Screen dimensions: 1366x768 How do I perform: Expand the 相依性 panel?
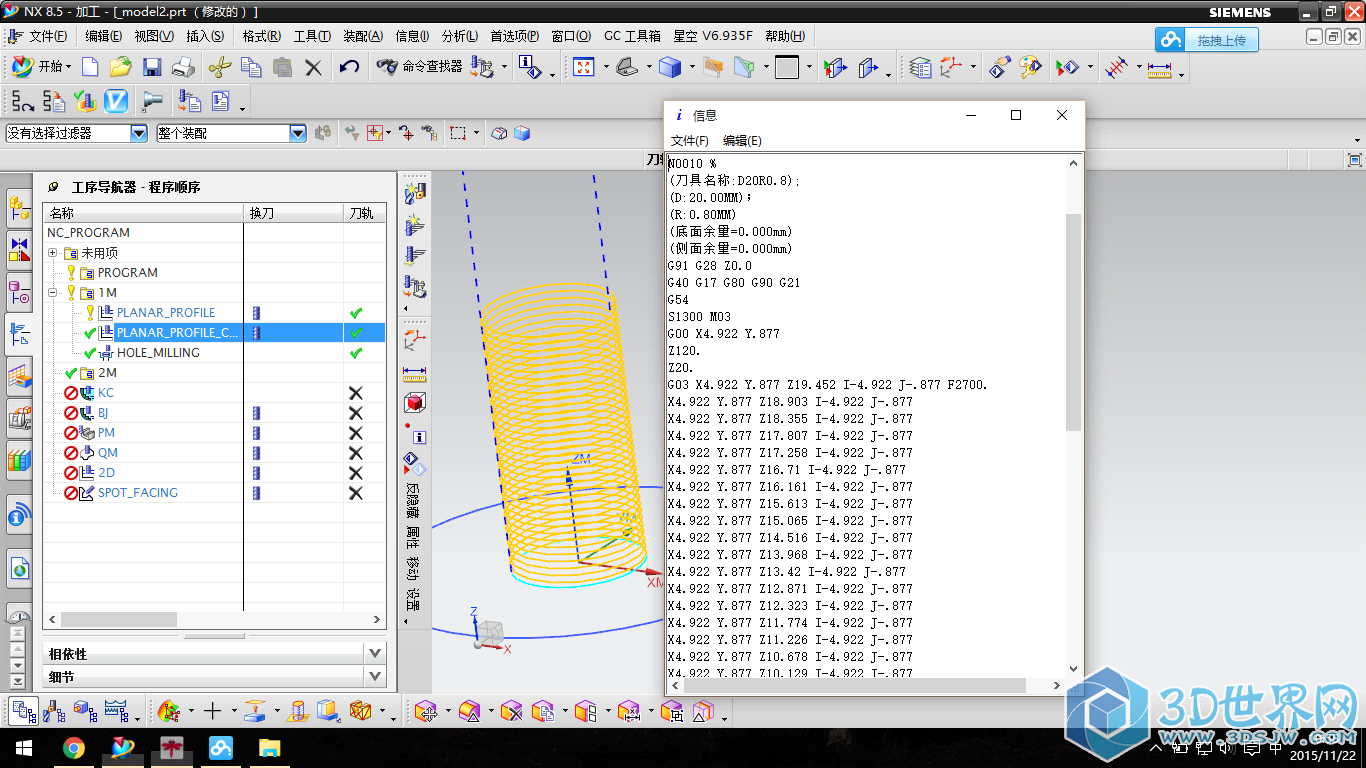point(376,653)
